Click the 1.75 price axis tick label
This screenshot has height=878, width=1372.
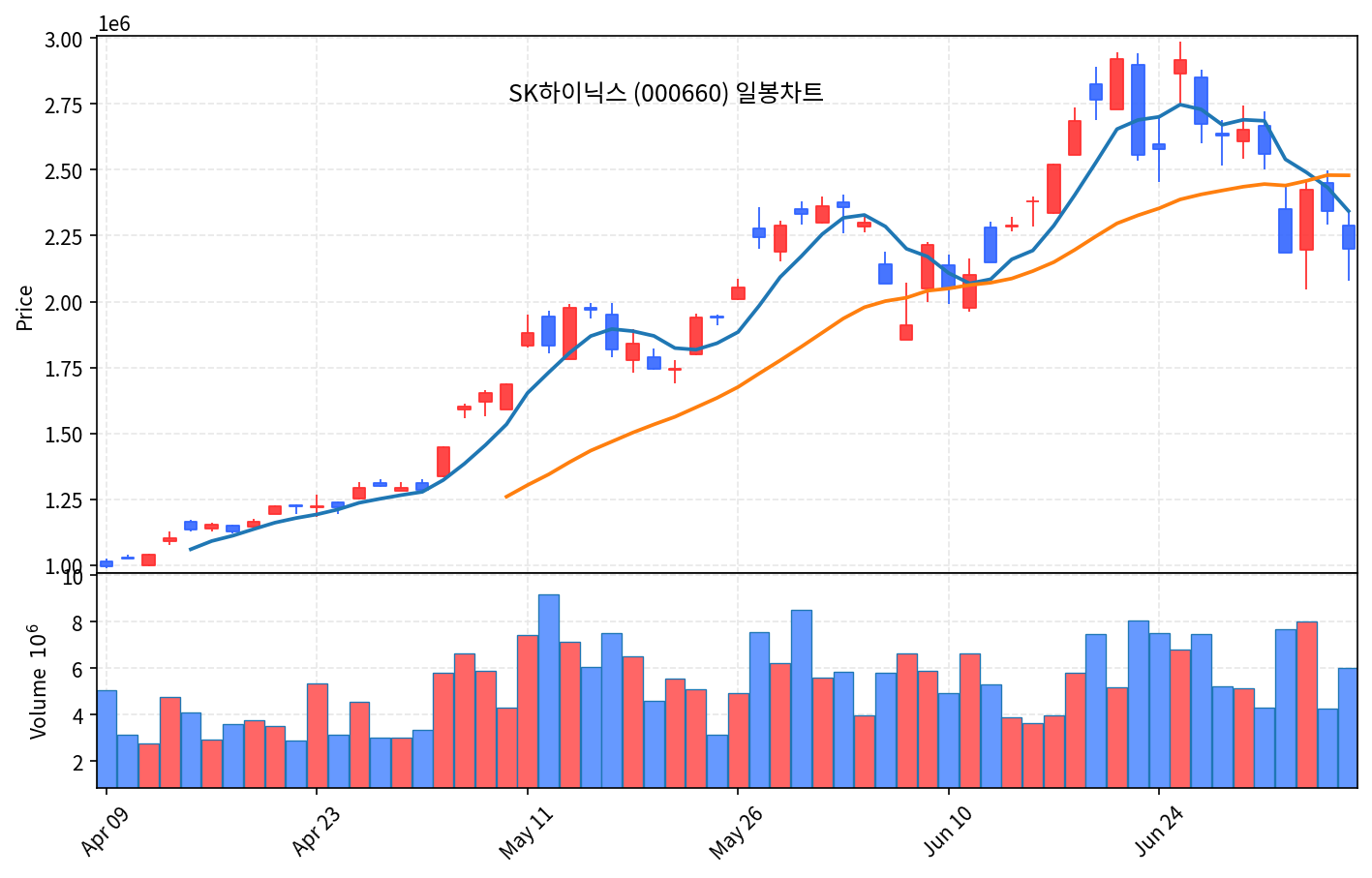click(64, 369)
